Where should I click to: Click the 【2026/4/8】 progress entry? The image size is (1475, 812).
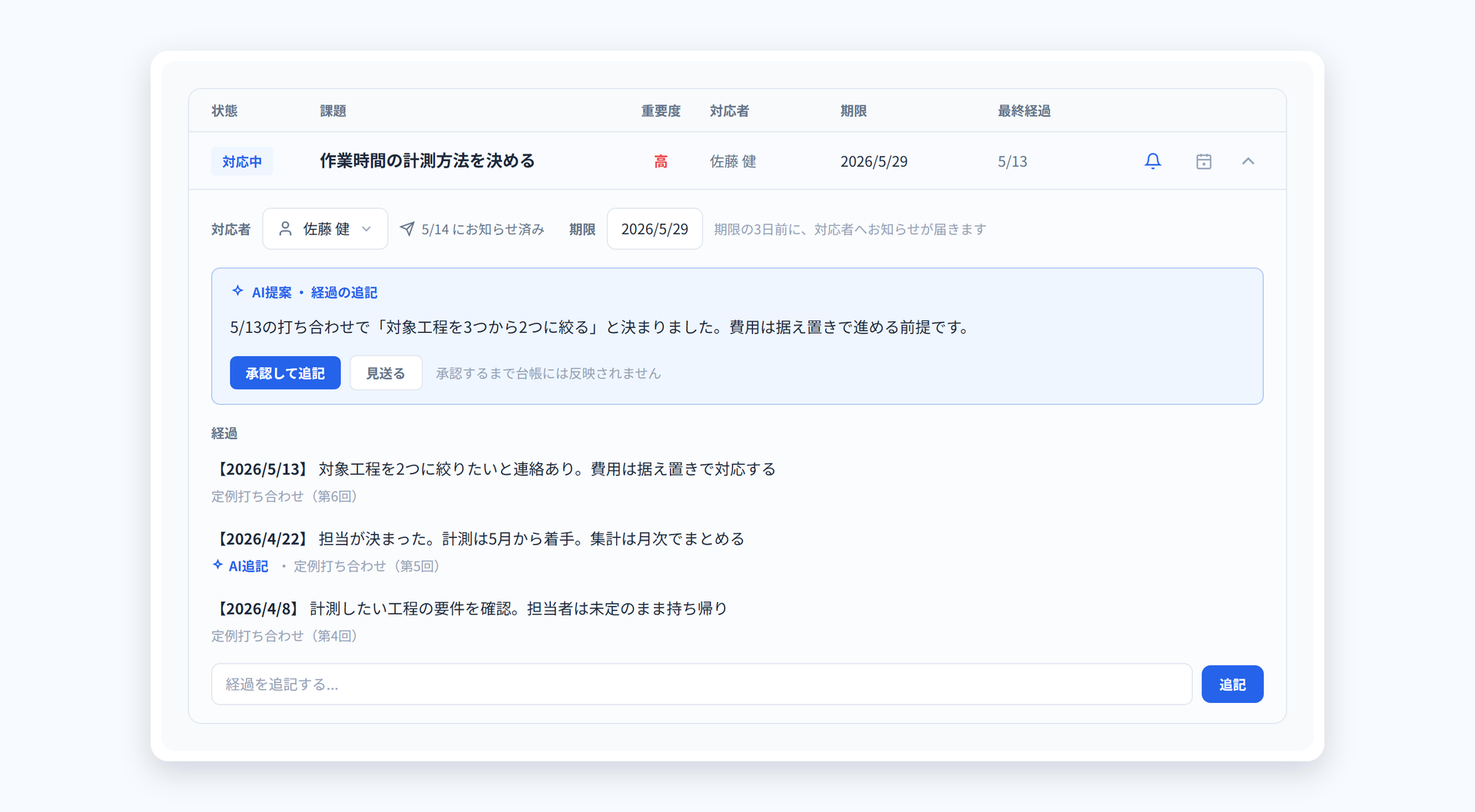click(x=469, y=608)
